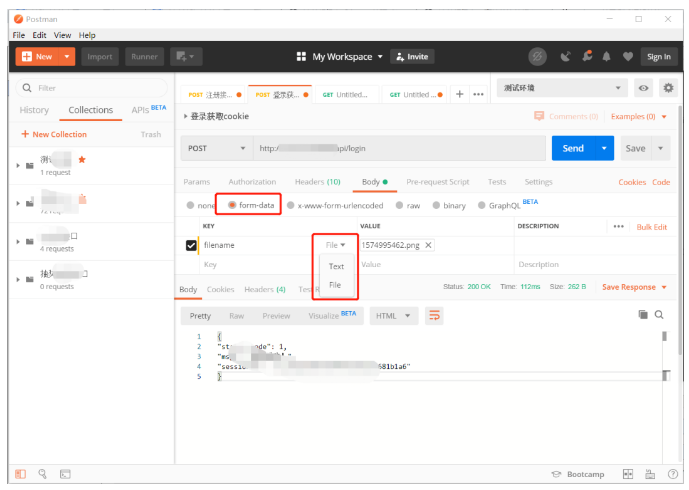This screenshot has height=490, width=689.
Task: Click the heart icon in header
Action: pyautogui.click(x=628, y=56)
